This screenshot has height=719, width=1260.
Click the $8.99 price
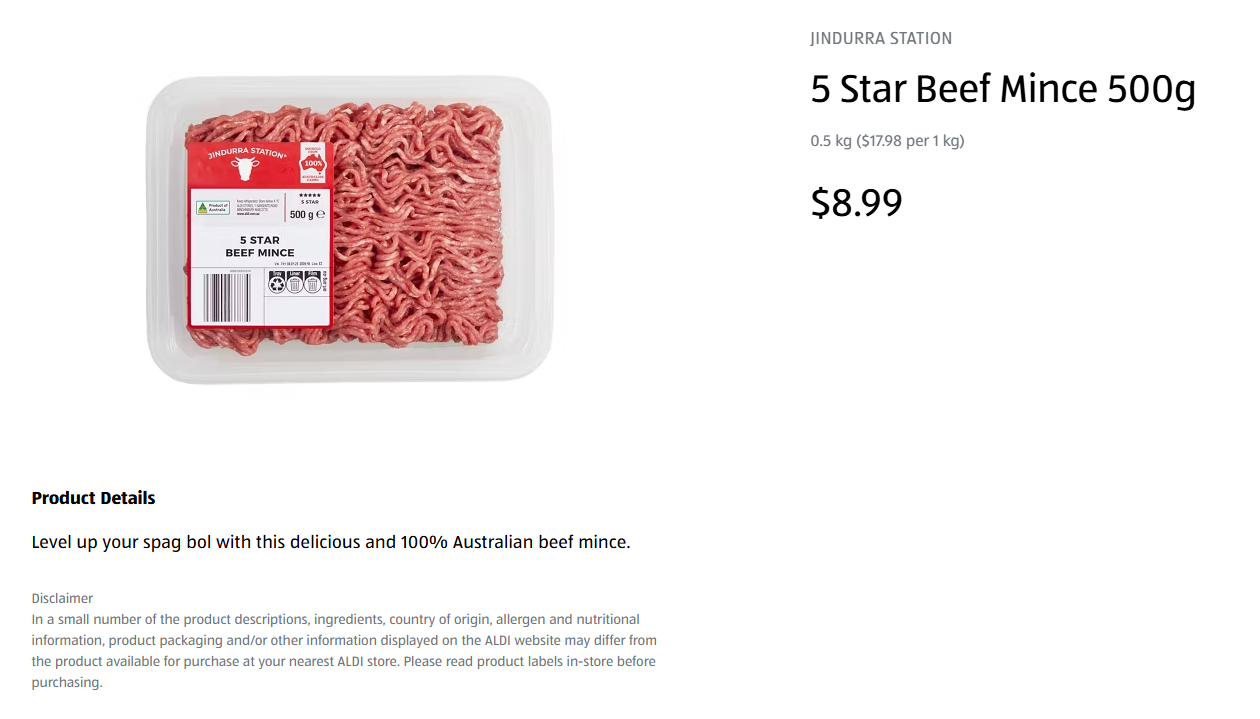pos(856,203)
